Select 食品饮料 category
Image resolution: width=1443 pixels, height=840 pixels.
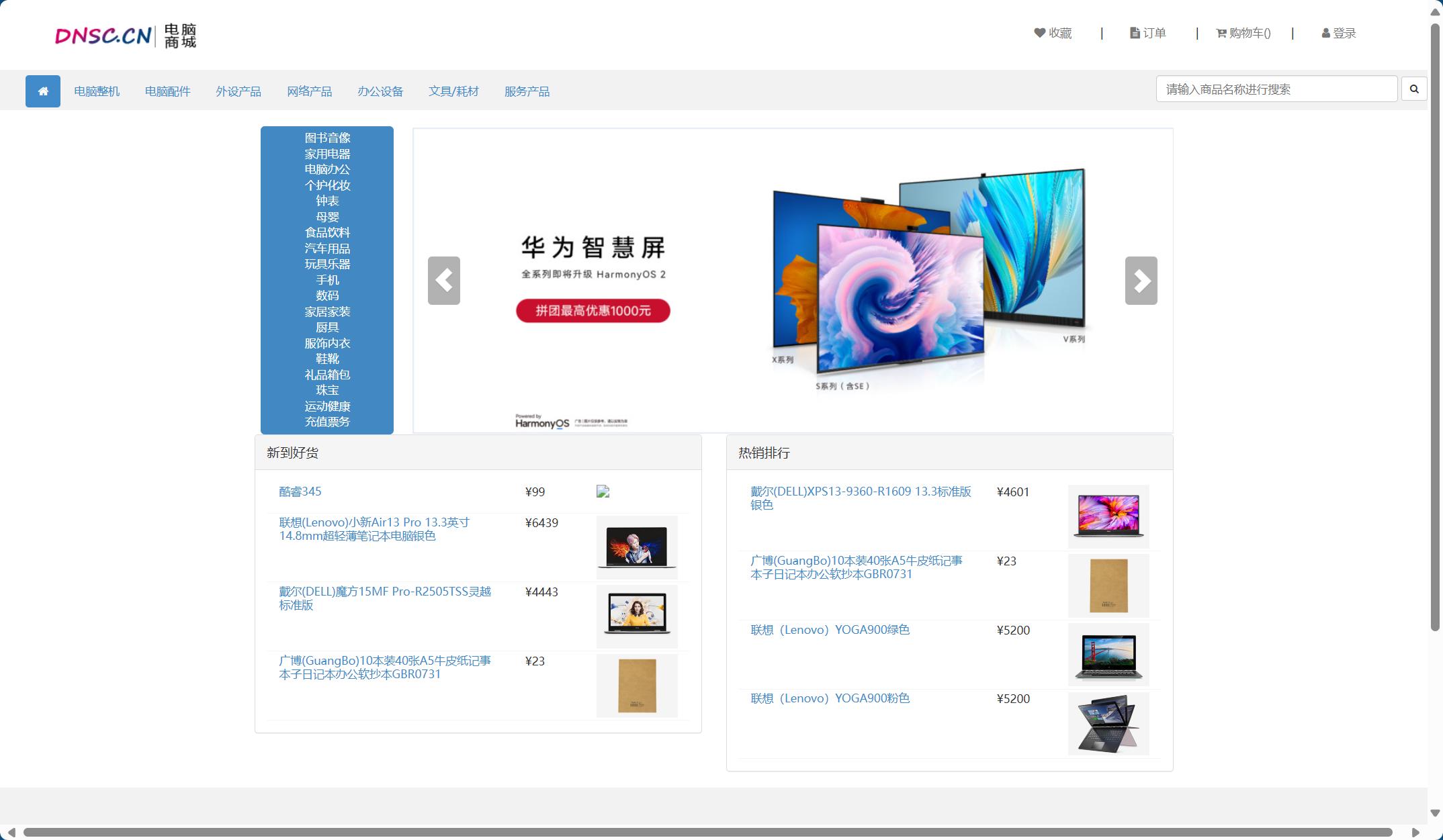coord(327,232)
